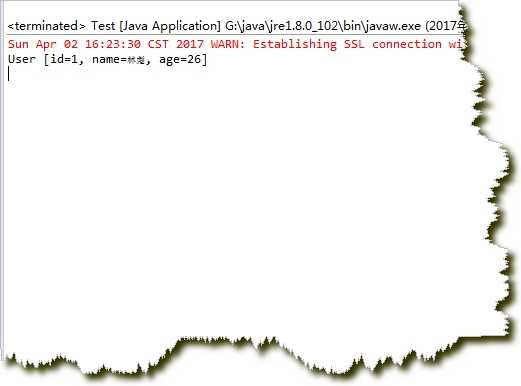Click the red WARN Establishing SSL connection line
521x386 pixels.
point(235,44)
